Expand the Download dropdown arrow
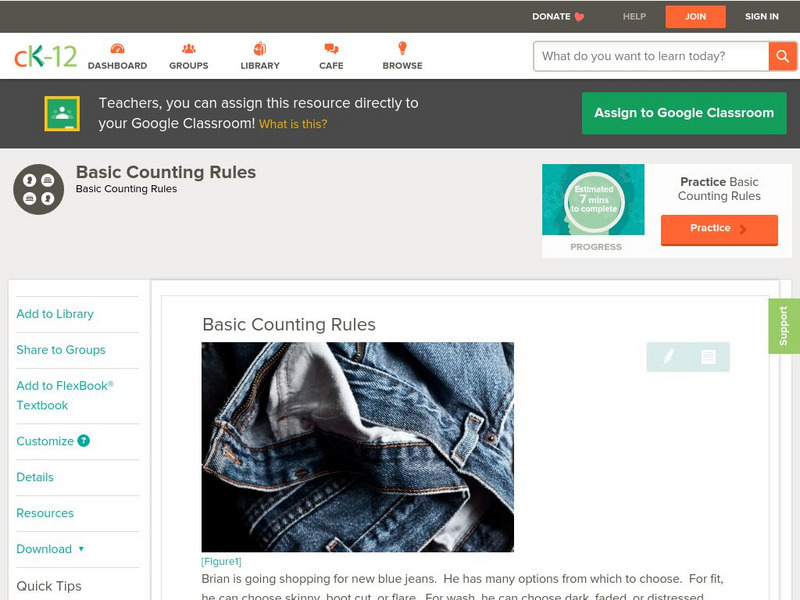This screenshot has height=600, width=800. pos(81,549)
